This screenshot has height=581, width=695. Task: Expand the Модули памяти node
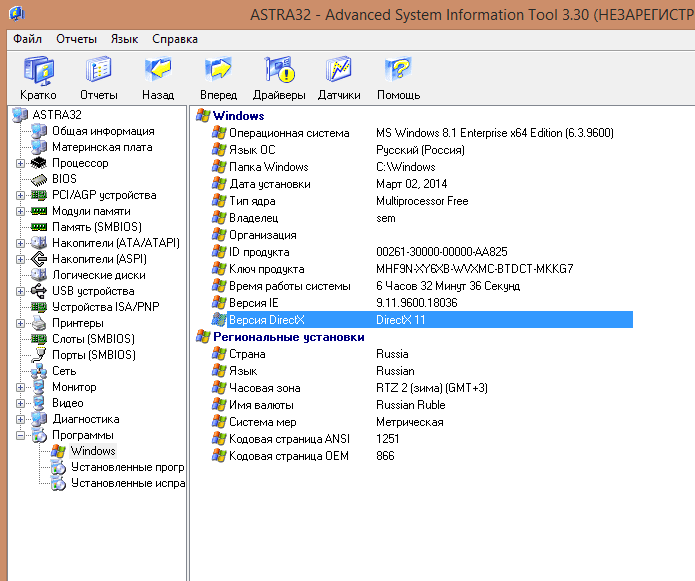[20, 211]
